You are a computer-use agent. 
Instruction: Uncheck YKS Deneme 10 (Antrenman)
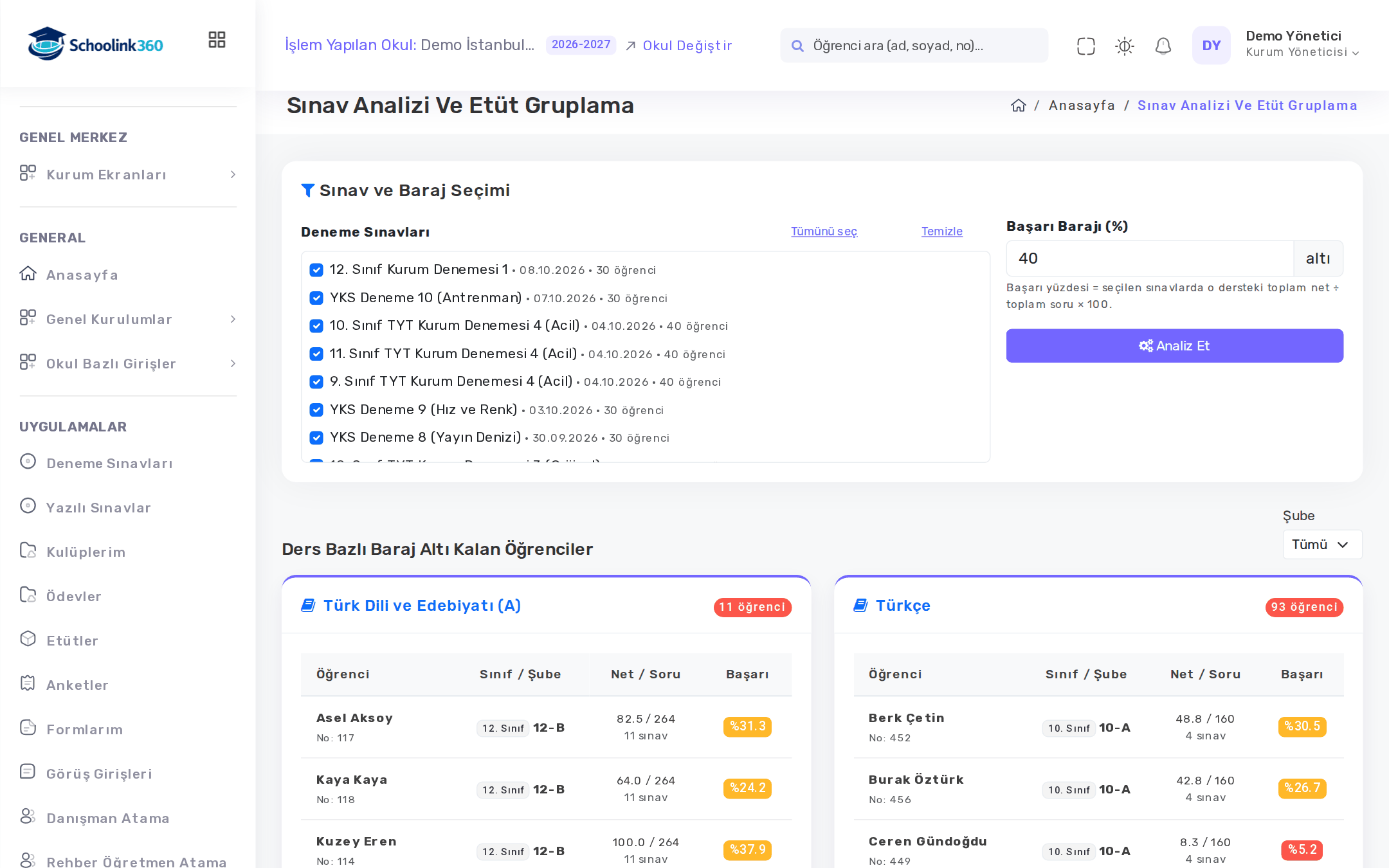pyautogui.click(x=316, y=298)
